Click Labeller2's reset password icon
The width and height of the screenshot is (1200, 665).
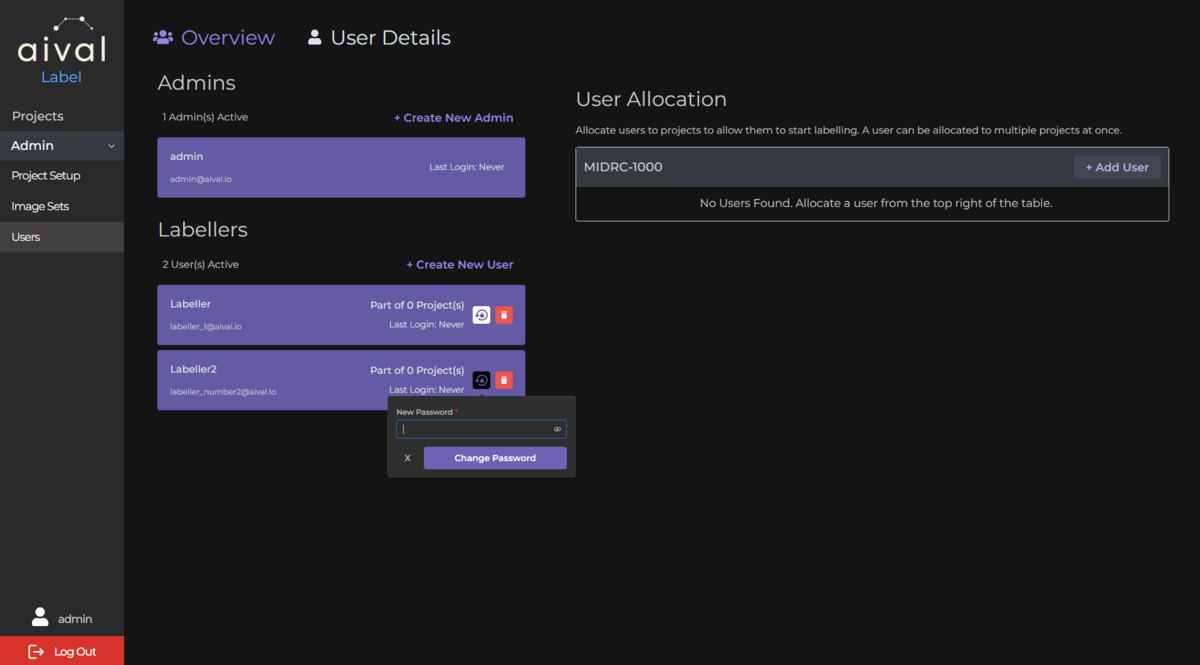[481, 380]
